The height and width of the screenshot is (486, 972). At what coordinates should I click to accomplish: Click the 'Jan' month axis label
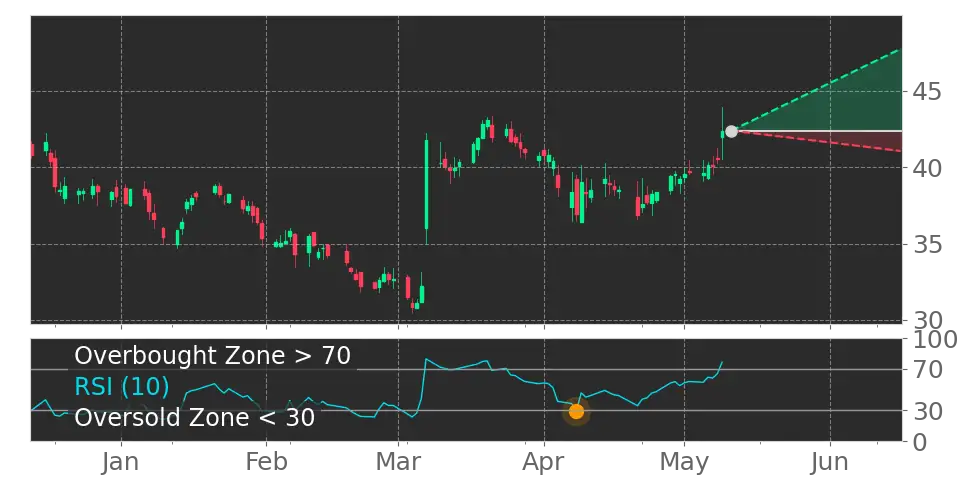[122, 462]
